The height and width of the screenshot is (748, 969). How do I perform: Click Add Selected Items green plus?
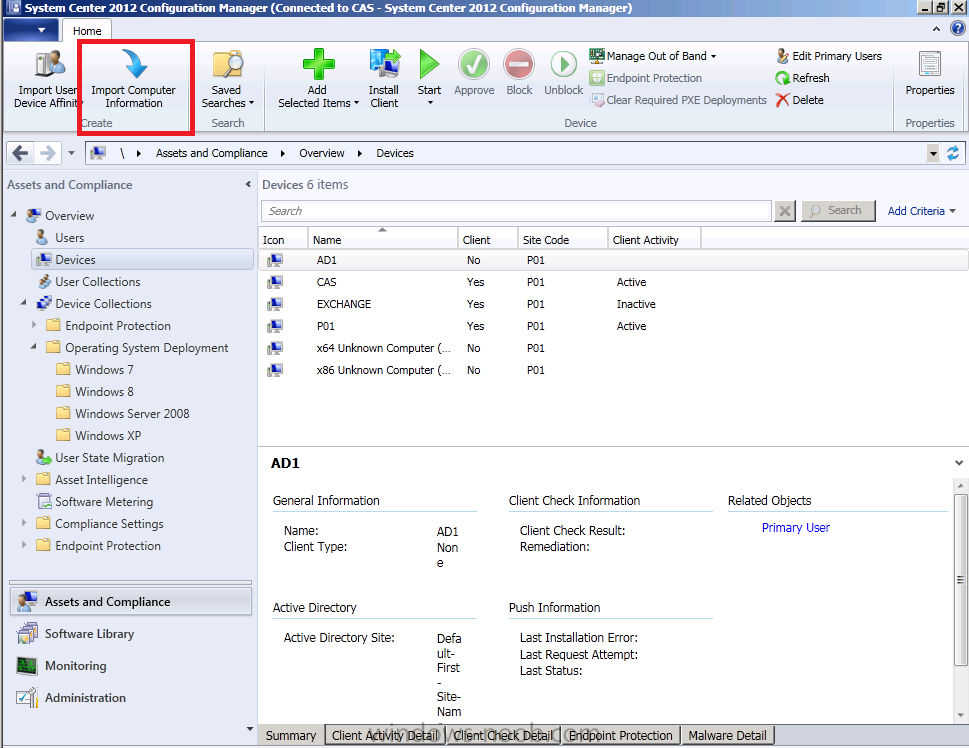318,64
